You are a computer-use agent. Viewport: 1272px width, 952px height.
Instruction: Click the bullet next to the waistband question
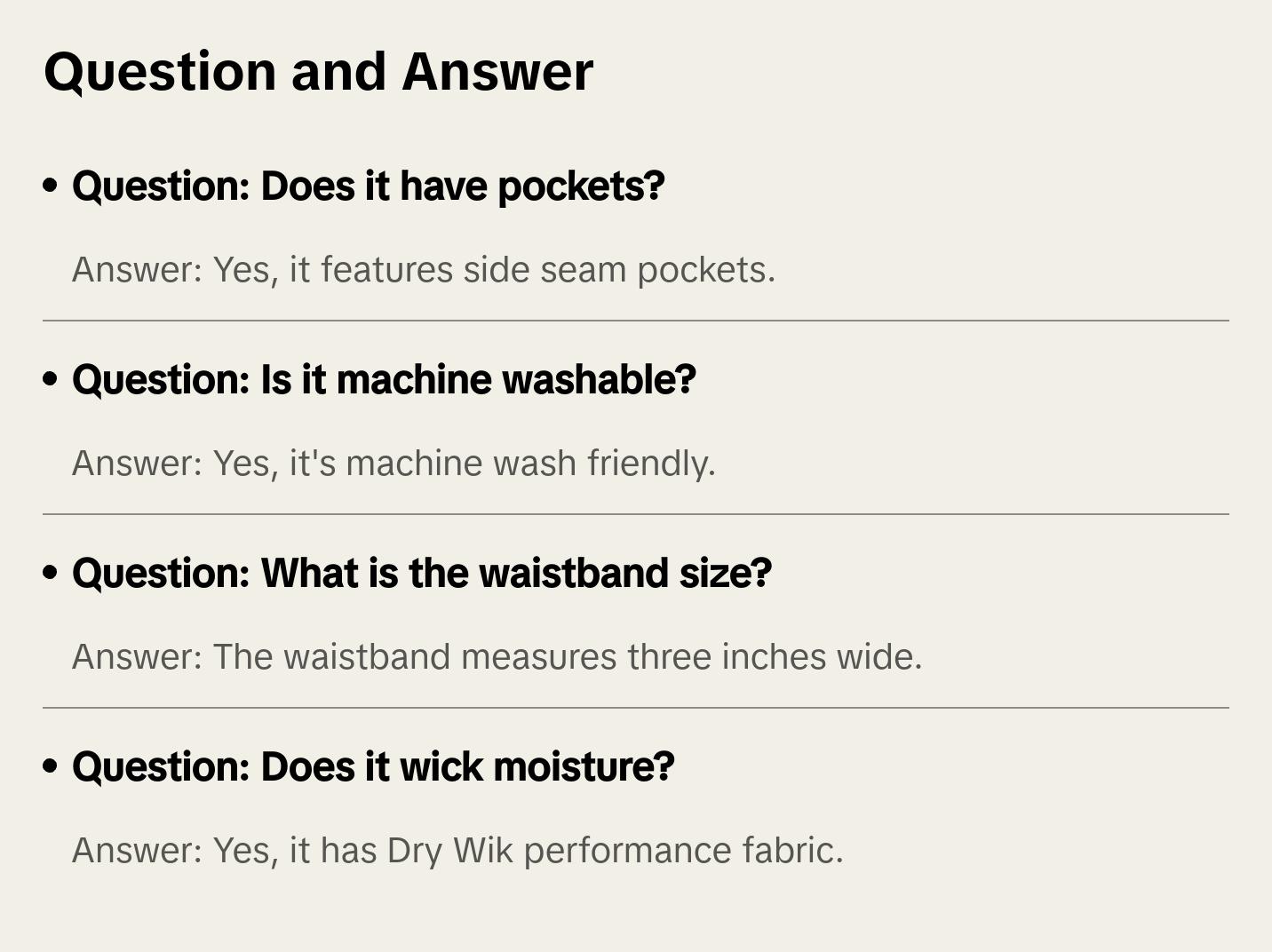click(51, 573)
